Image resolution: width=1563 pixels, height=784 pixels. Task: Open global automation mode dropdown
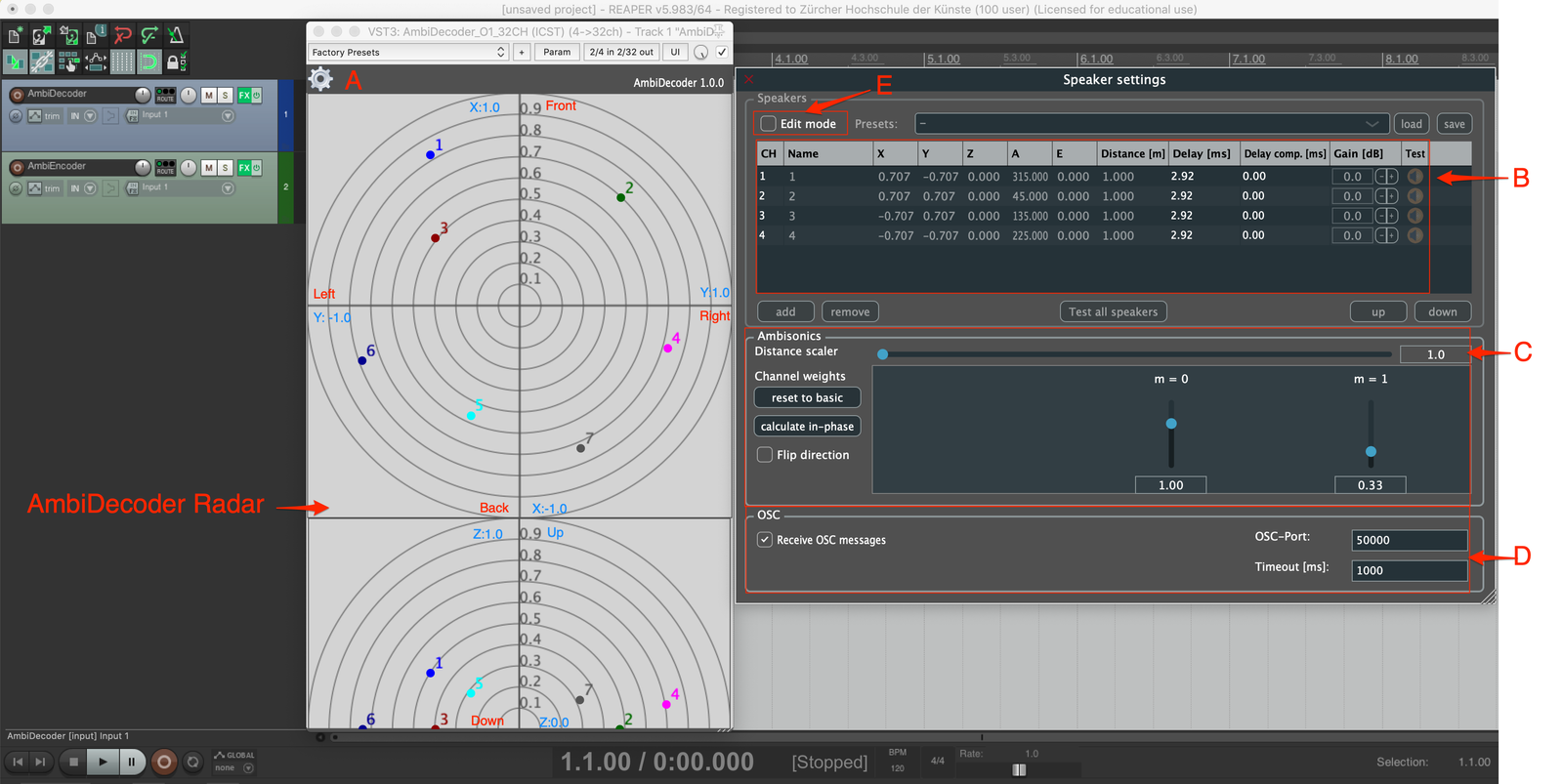click(248, 768)
